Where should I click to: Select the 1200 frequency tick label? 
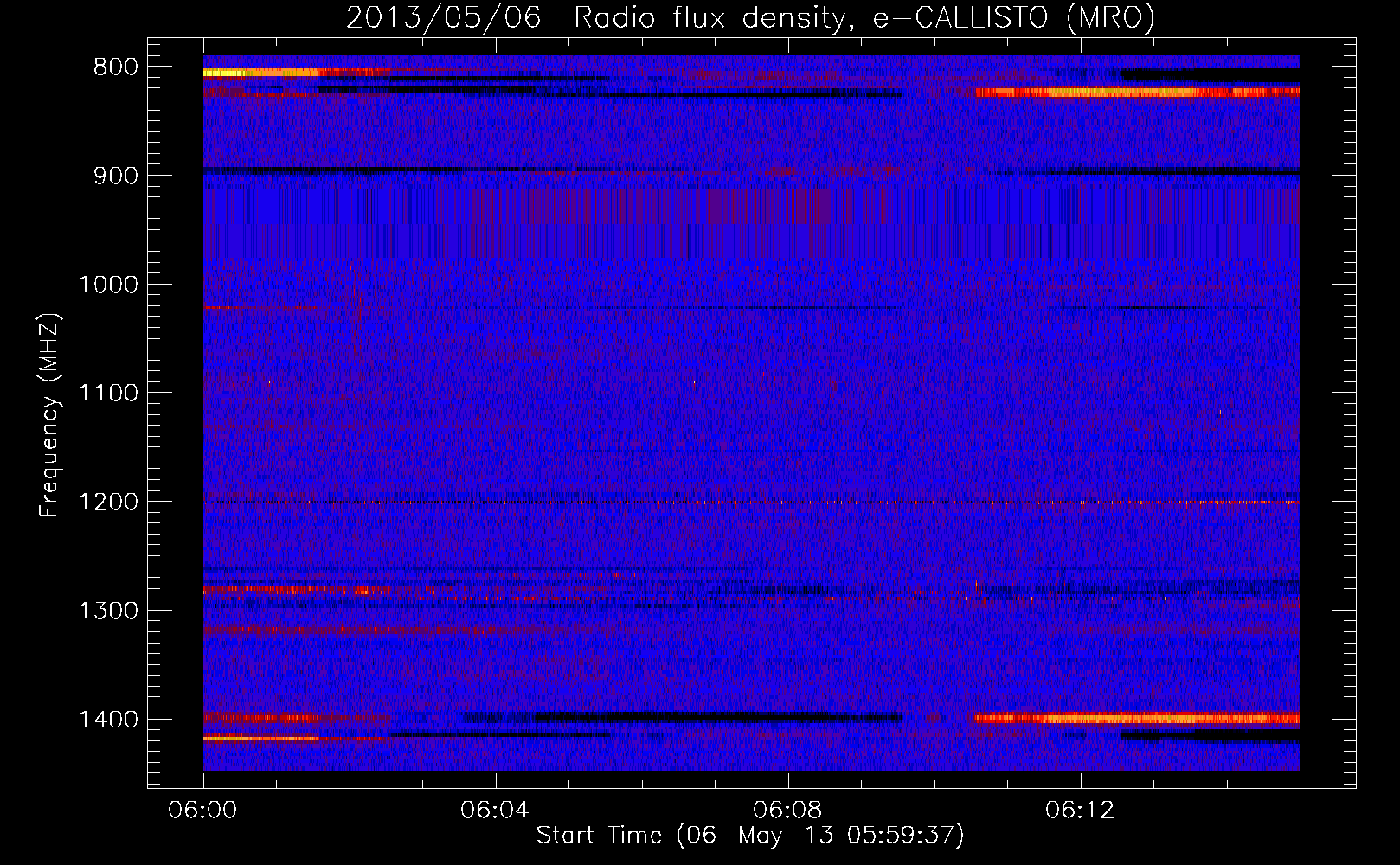[108, 503]
